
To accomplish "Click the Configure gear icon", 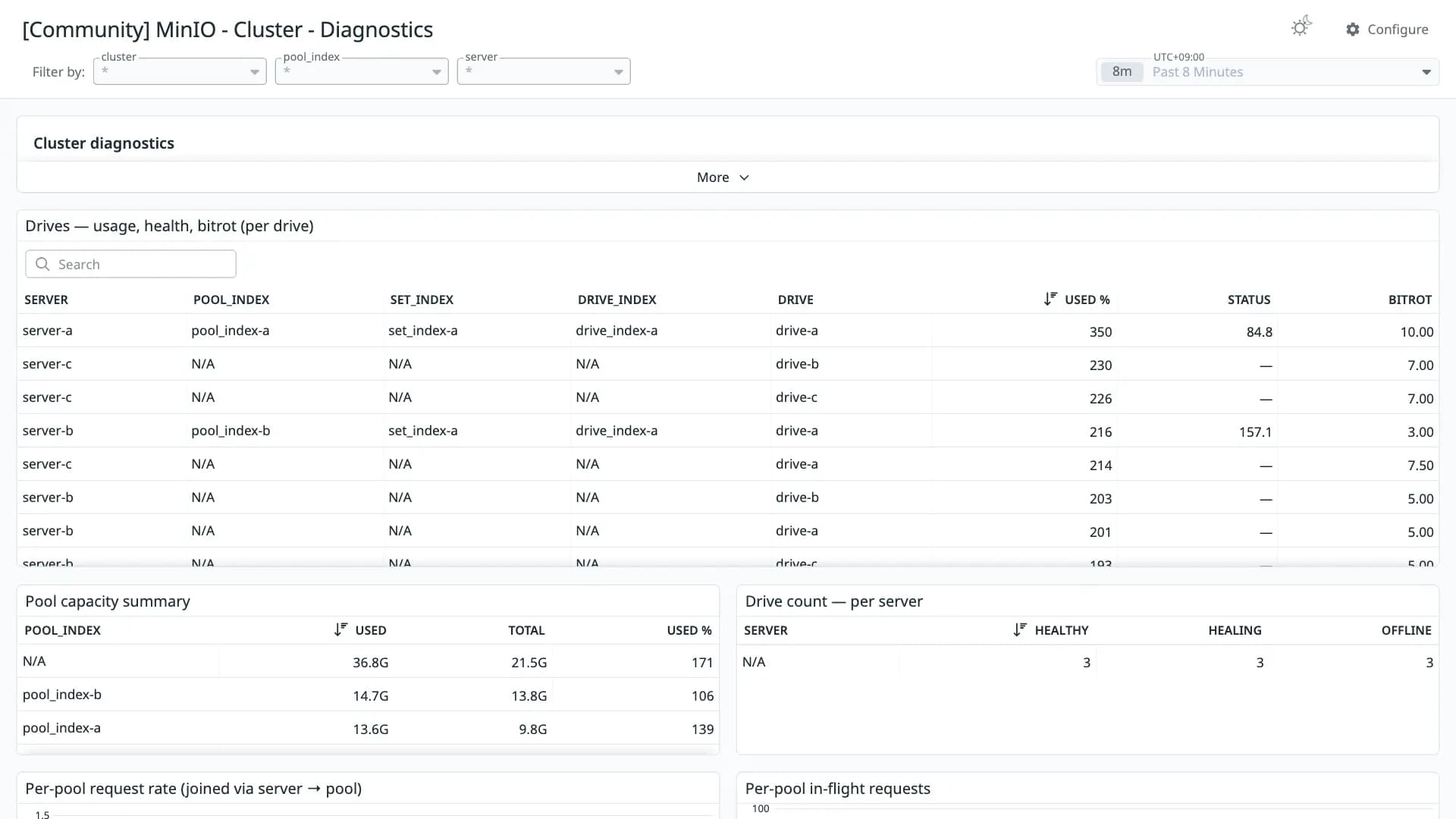I will click(1353, 30).
